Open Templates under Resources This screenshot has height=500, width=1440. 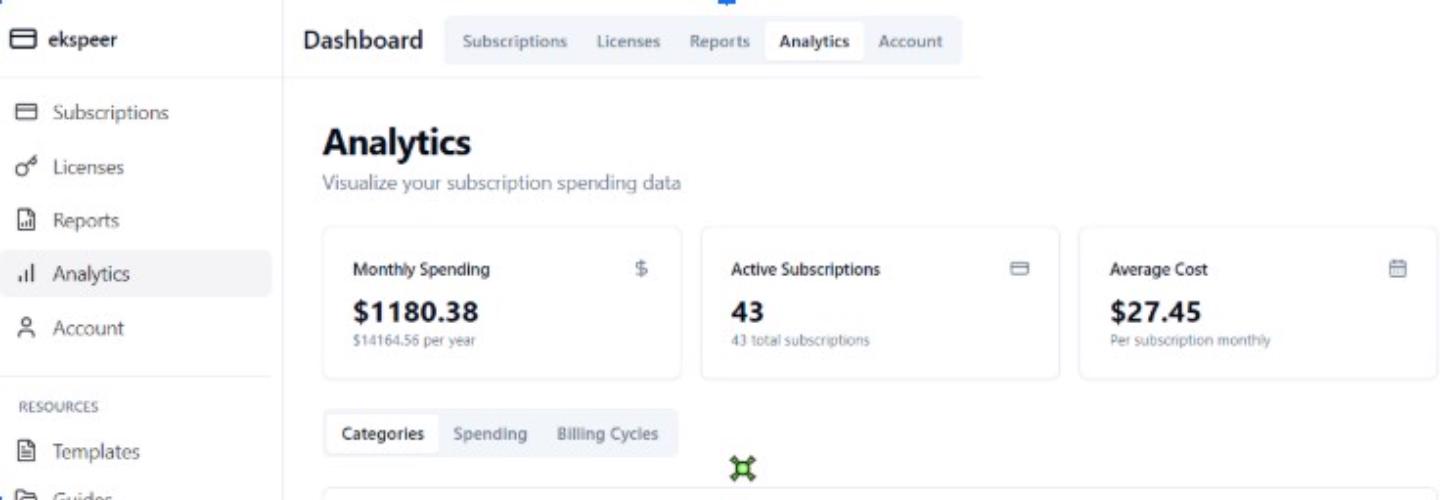[x=96, y=452]
